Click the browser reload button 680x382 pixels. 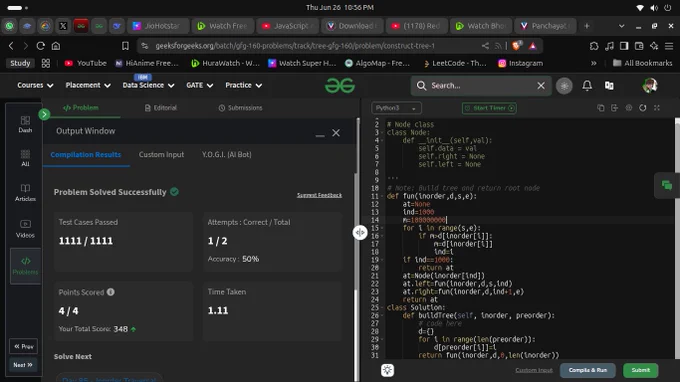[x=40, y=46]
